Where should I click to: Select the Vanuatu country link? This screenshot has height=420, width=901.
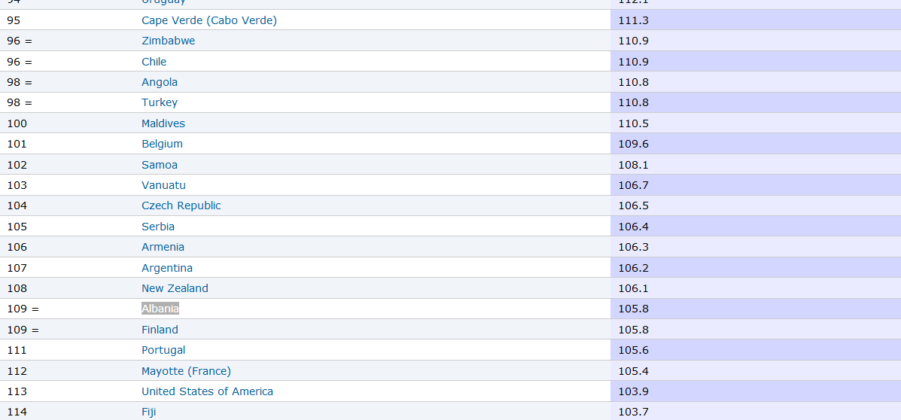pyautogui.click(x=163, y=185)
